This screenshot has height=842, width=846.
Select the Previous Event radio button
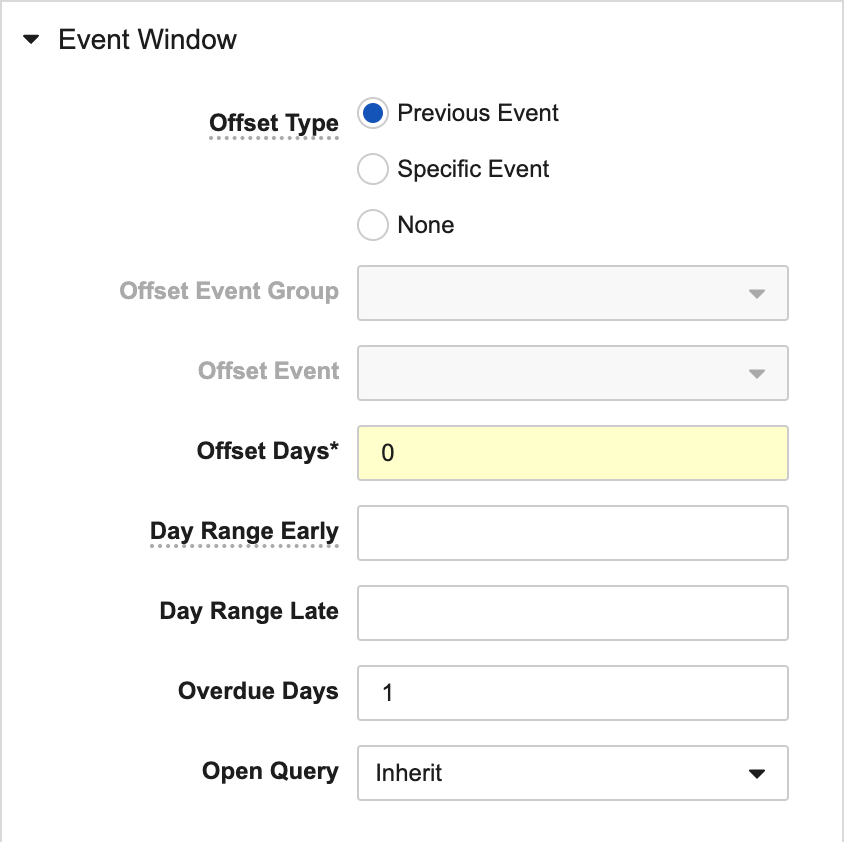(373, 113)
